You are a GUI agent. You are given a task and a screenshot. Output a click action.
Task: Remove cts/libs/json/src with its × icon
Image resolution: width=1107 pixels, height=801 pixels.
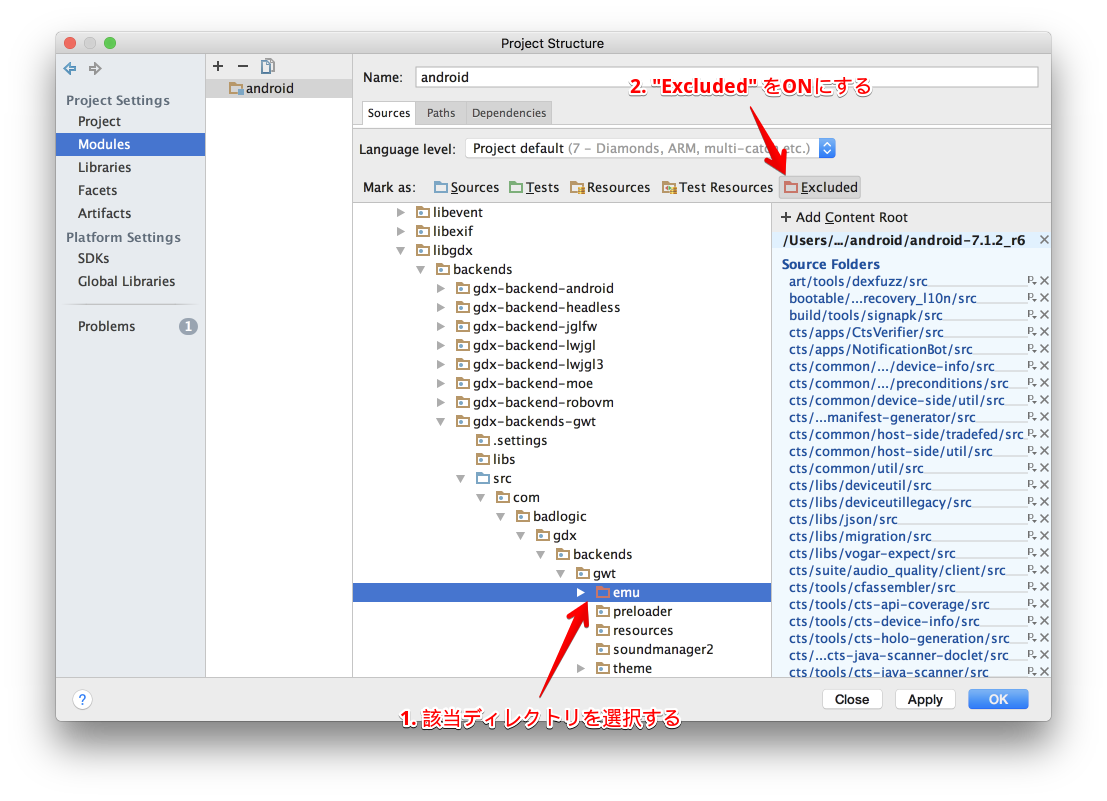click(x=1044, y=518)
